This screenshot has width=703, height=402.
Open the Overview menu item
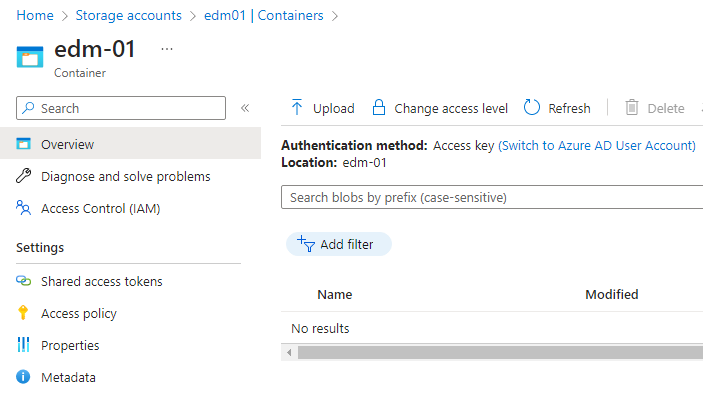tap(68, 145)
